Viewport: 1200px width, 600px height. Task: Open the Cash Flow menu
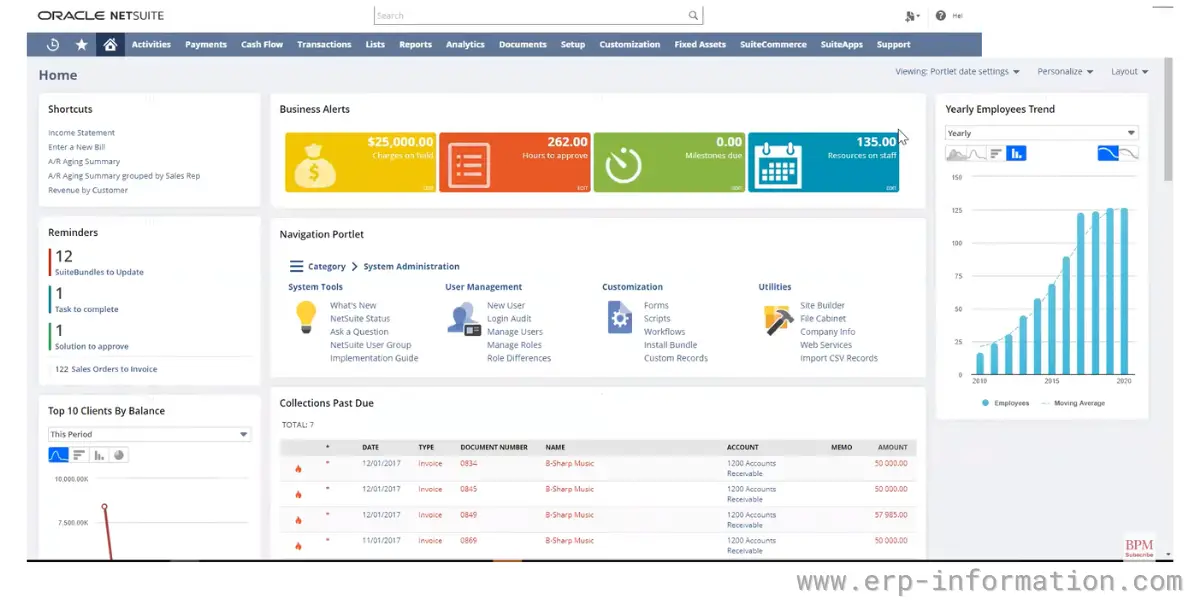click(262, 45)
